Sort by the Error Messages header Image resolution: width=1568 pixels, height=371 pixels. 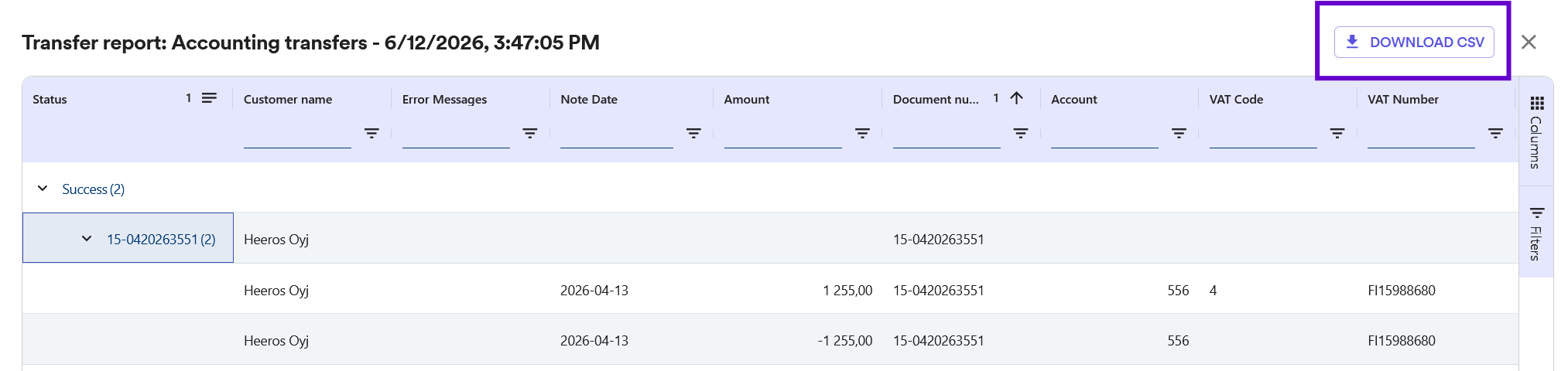[x=444, y=99]
